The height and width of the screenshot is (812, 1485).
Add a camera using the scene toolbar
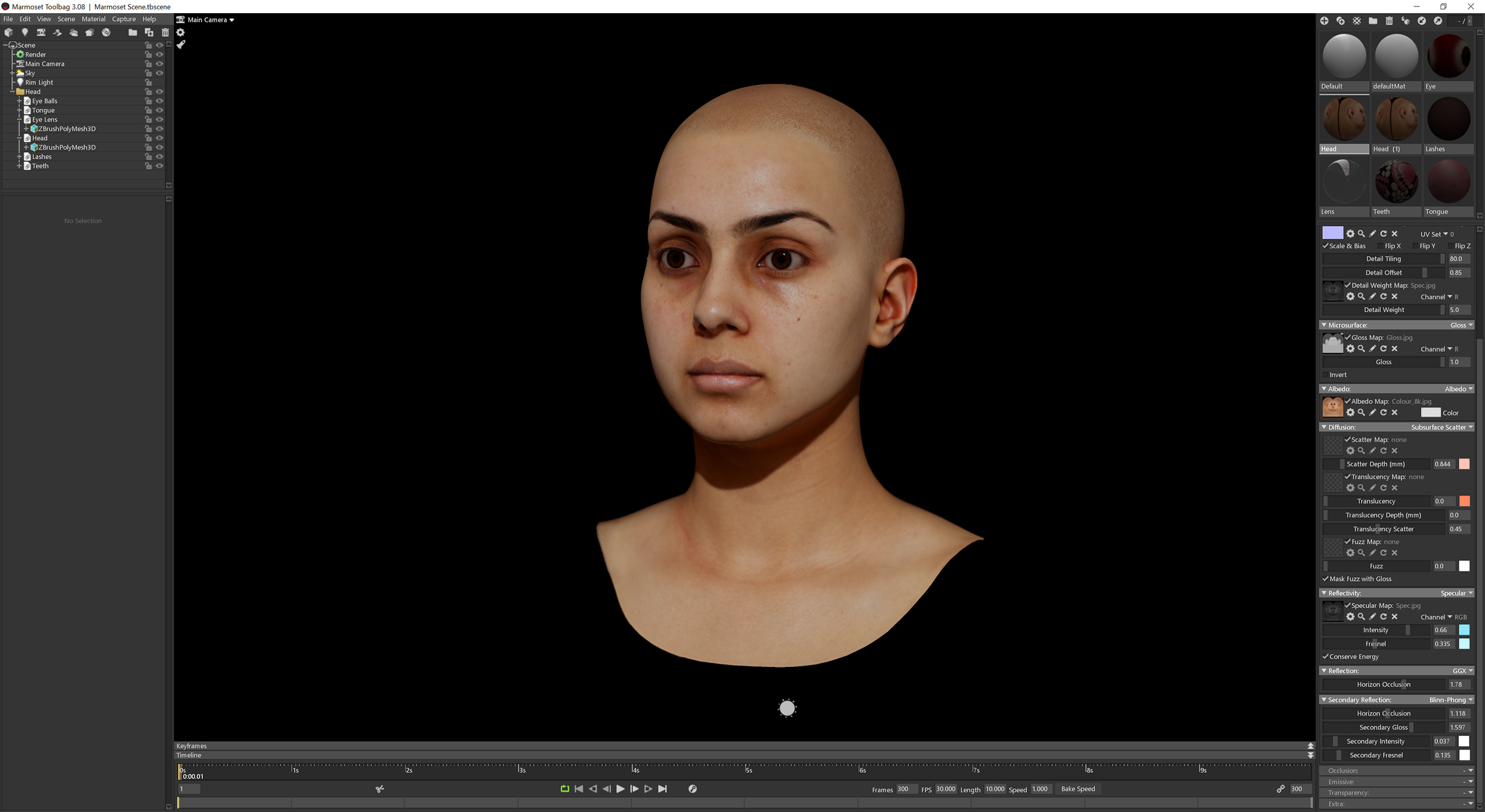[x=41, y=33]
